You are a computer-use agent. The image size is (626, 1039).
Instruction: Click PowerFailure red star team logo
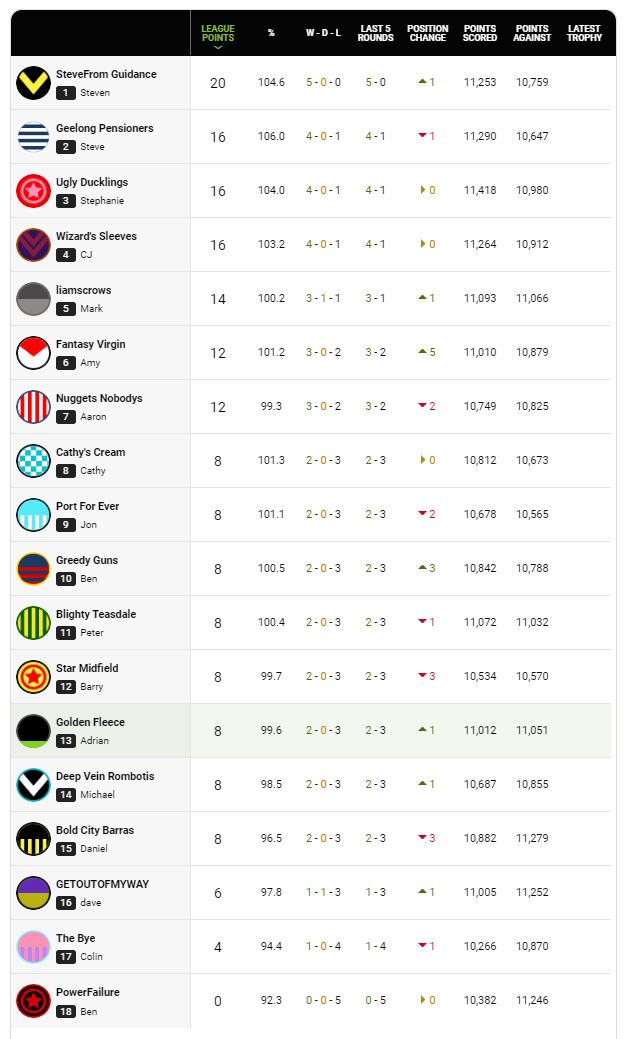tap(33, 1001)
